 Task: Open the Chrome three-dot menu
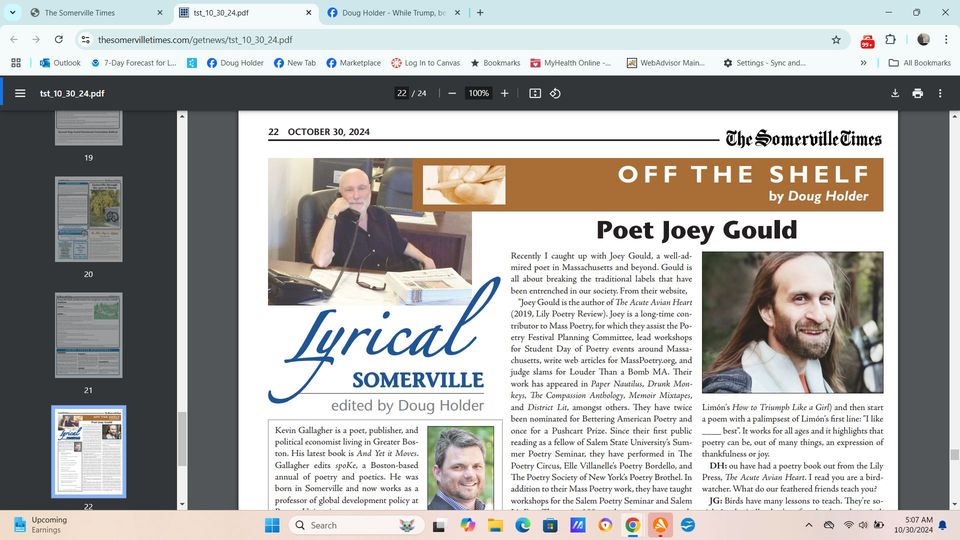[x=947, y=39]
